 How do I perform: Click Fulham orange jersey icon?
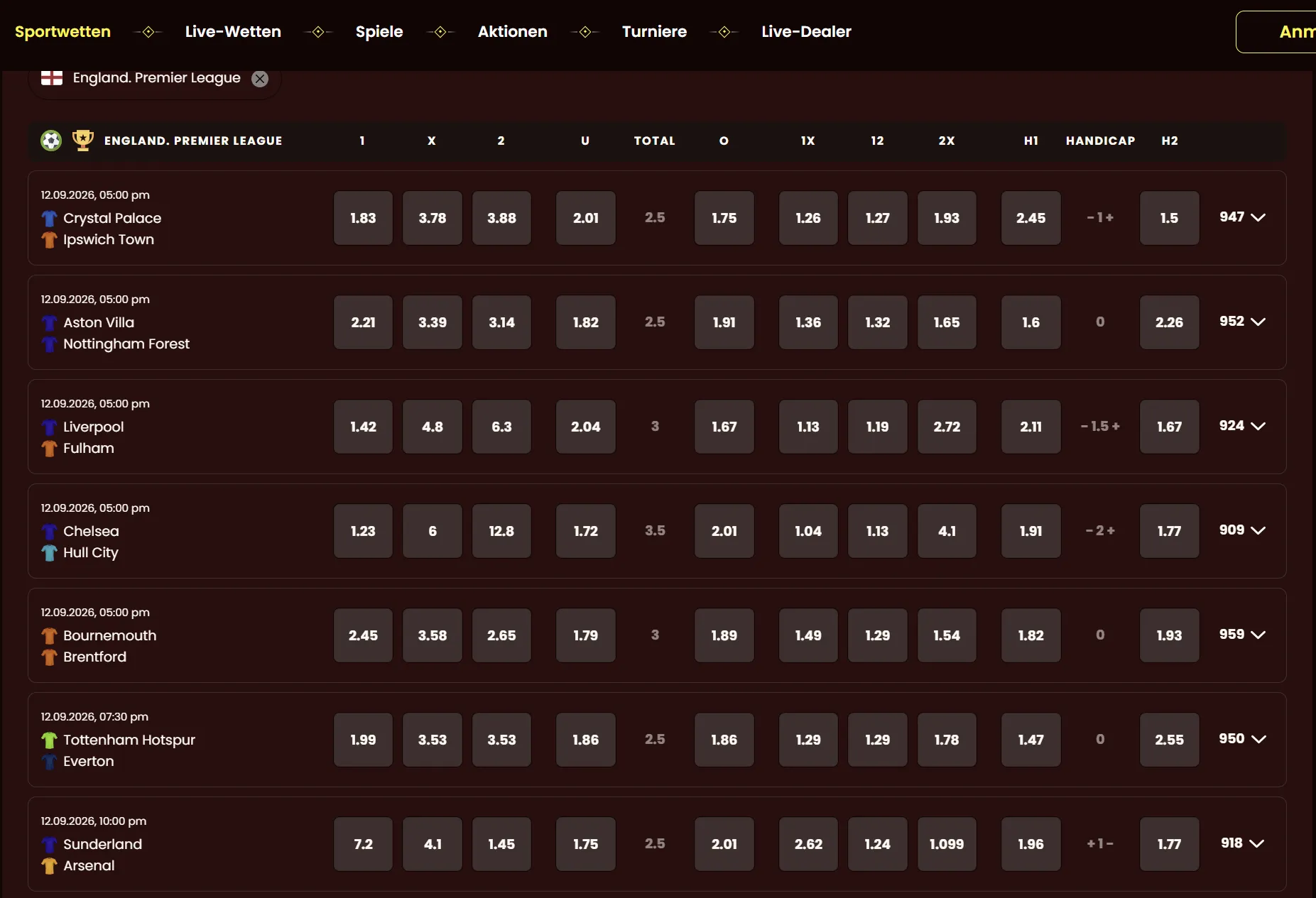tap(49, 449)
